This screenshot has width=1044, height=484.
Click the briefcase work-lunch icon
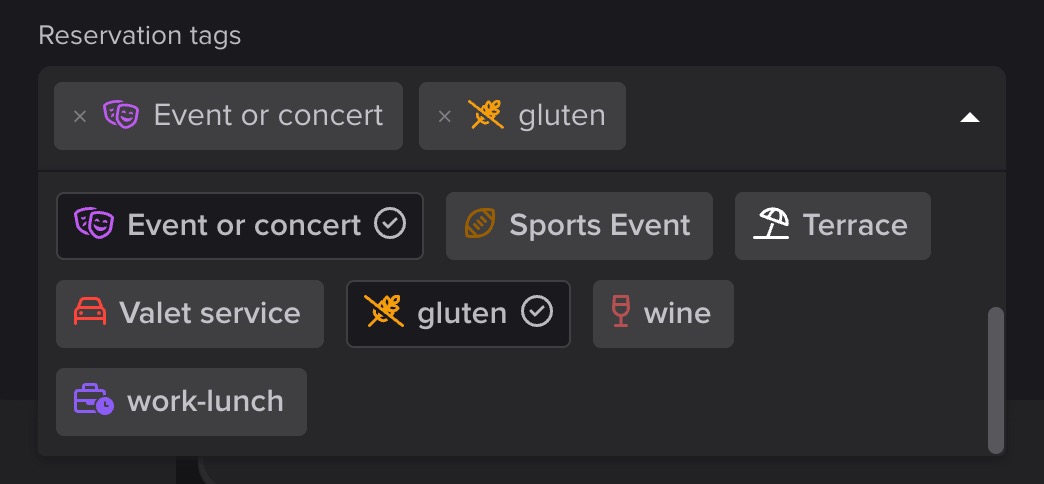(x=93, y=401)
